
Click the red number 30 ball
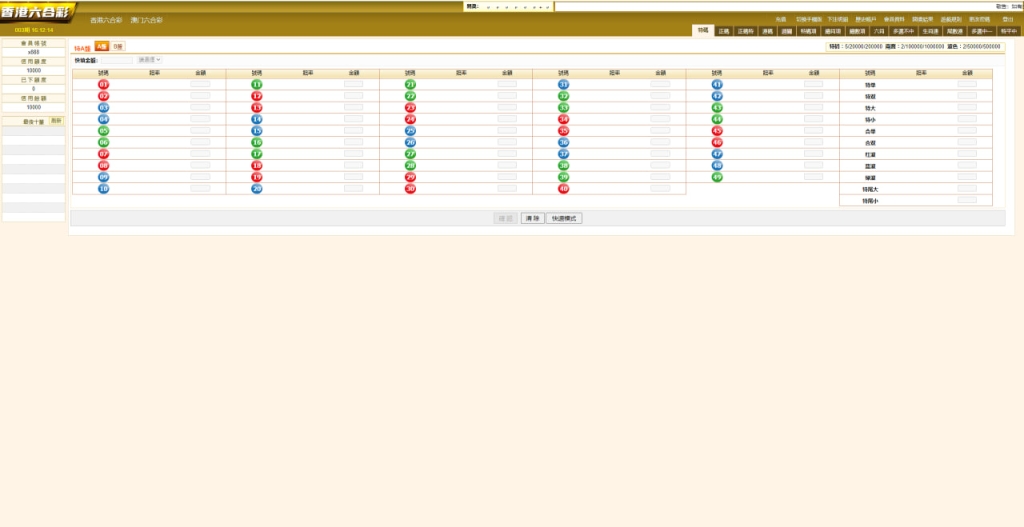(410, 189)
